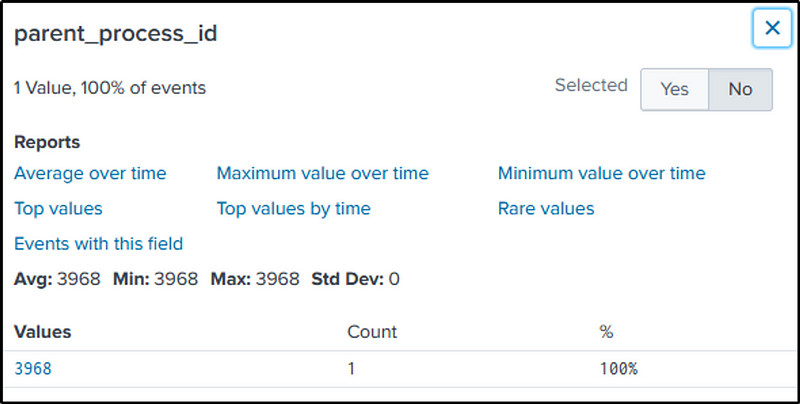
Task: Click the Count column header
Action: pos(372,331)
